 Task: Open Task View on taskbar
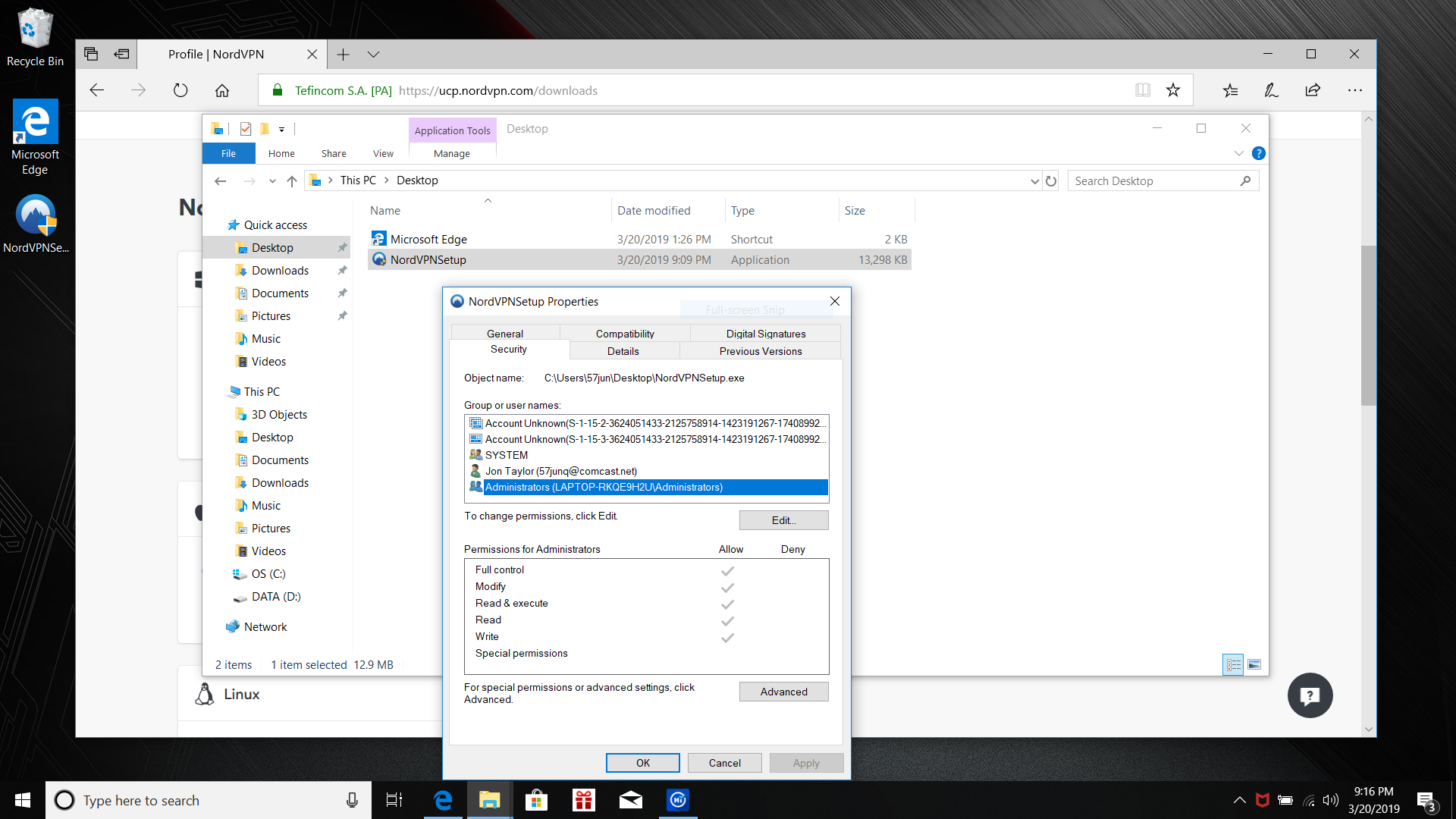click(394, 800)
